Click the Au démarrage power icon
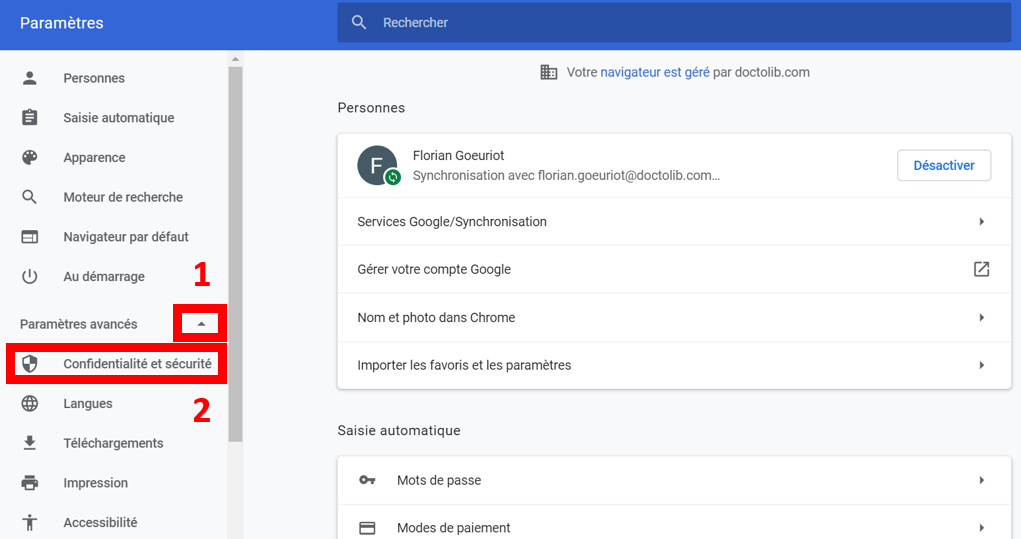This screenshot has width=1021, height=539. pos(30,277)
